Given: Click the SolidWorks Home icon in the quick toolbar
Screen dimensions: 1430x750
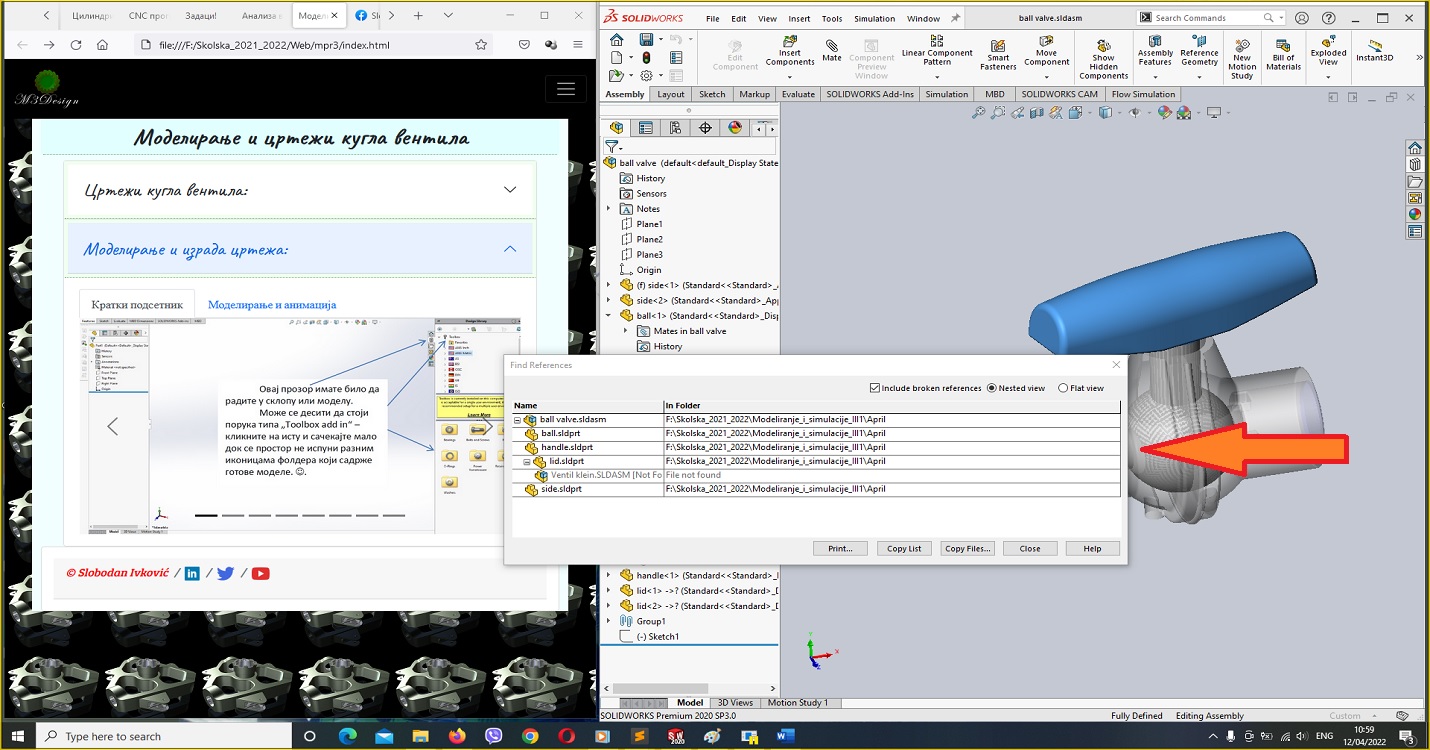Looking at the screenshot, I should (x=616, y=40).
